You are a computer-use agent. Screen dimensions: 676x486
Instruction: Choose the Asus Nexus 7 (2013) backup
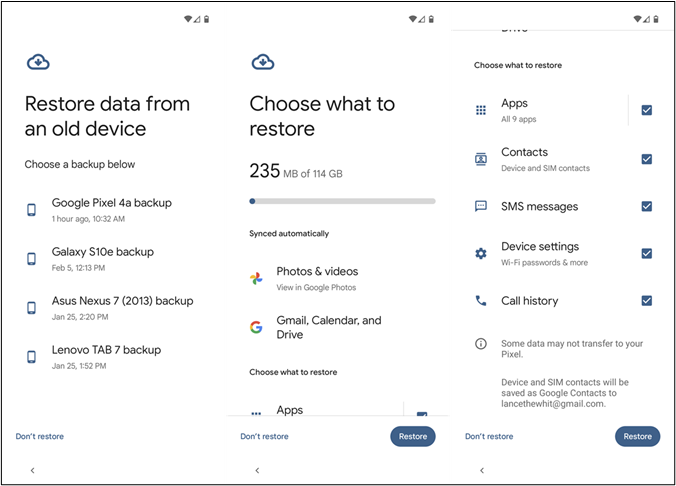(x=122, y=306)
